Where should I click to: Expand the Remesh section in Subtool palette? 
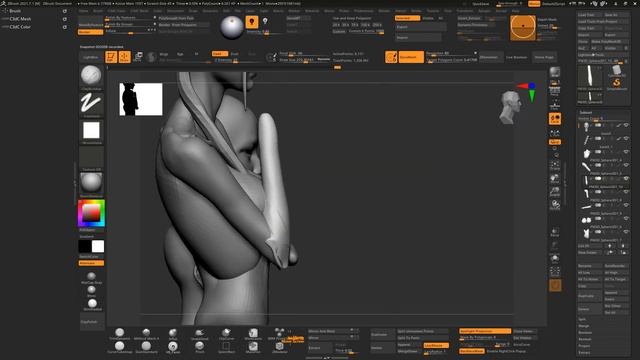584,339
